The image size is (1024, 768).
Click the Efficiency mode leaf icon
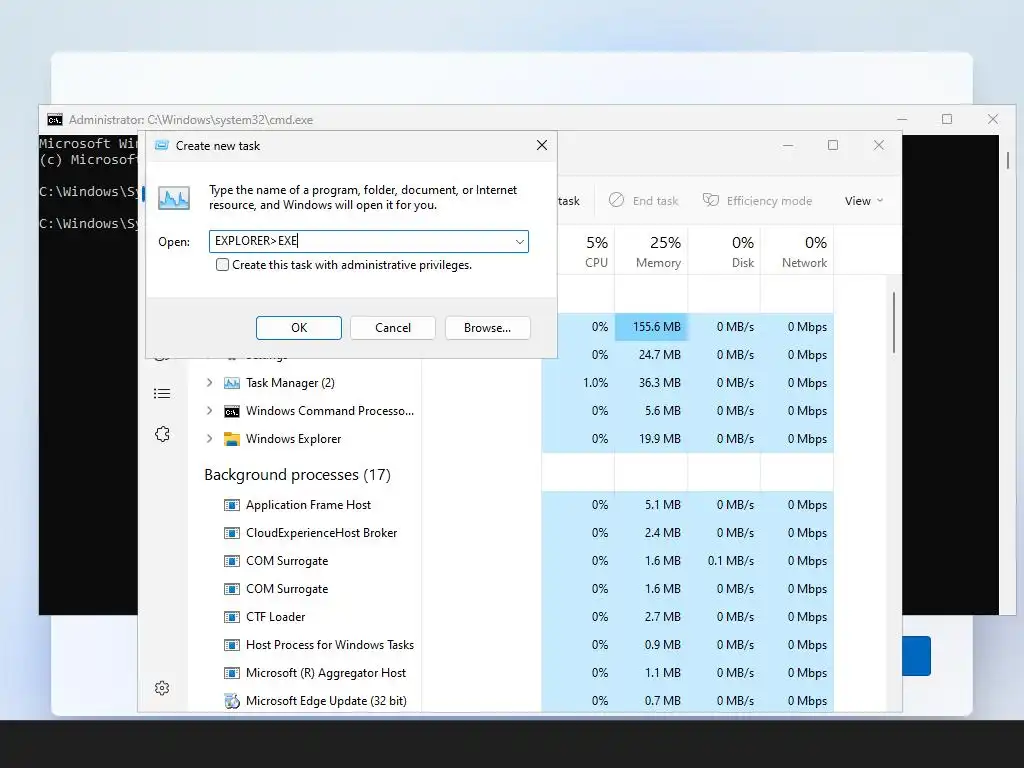pos(711,200)
